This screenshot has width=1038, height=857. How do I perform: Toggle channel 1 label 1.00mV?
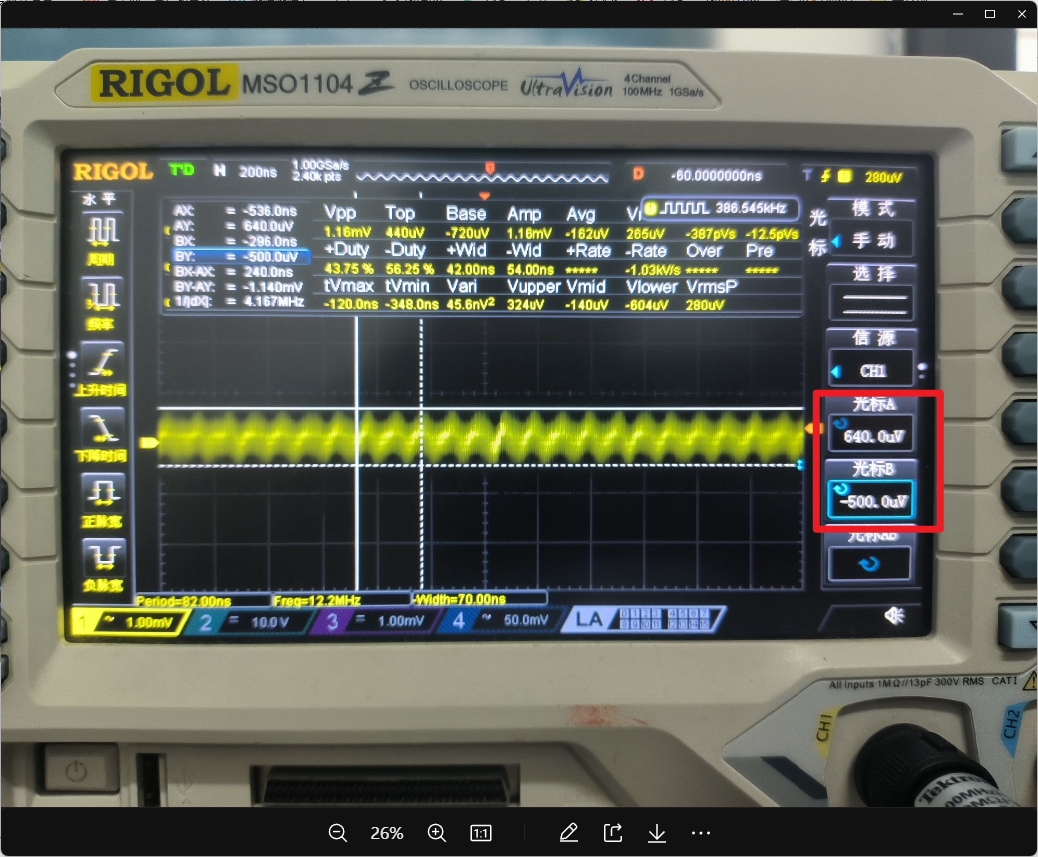(127, 622)
